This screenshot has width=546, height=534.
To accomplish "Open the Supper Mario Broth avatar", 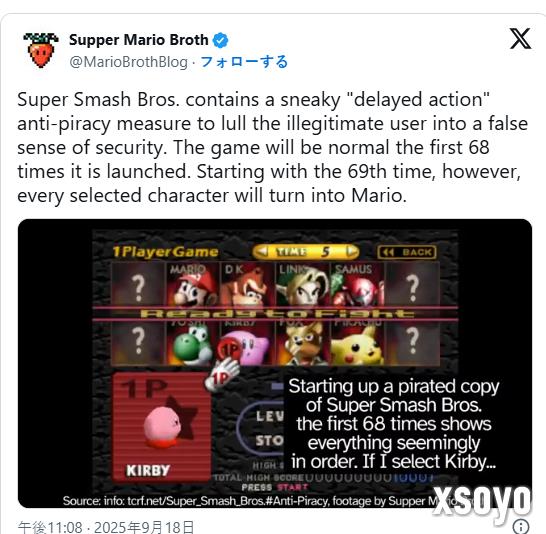I will 41,50.
